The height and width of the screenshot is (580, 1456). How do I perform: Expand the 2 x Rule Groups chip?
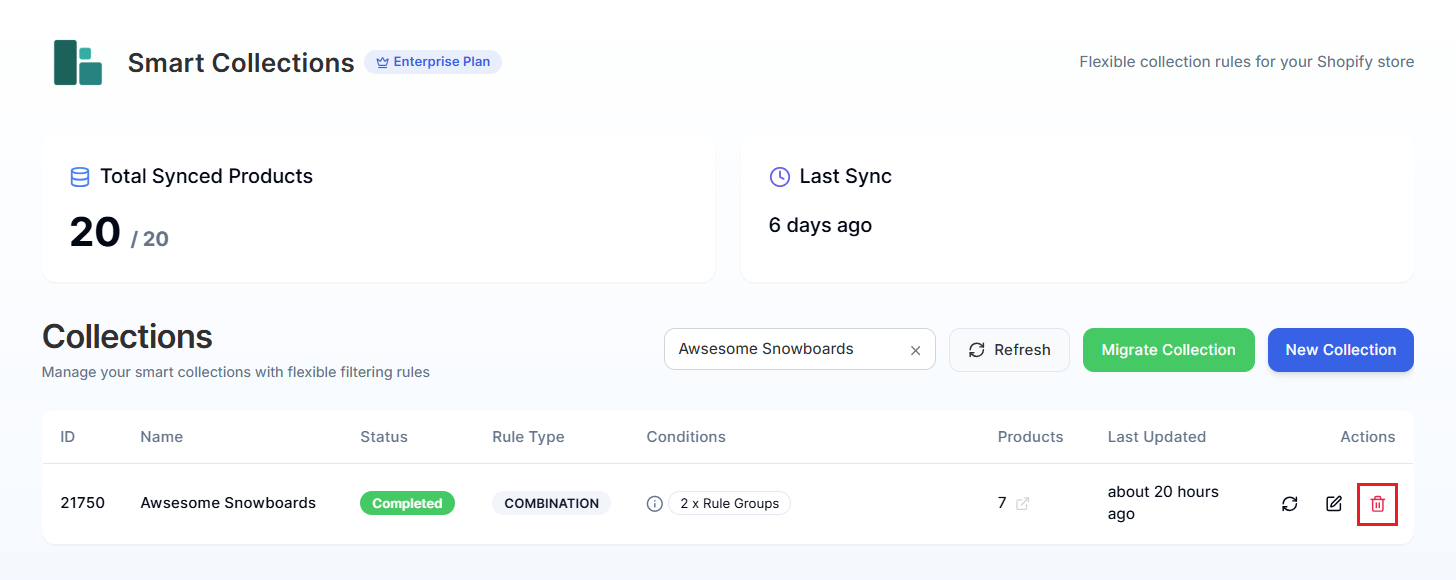pyautogui.click(x=730, y=503)
